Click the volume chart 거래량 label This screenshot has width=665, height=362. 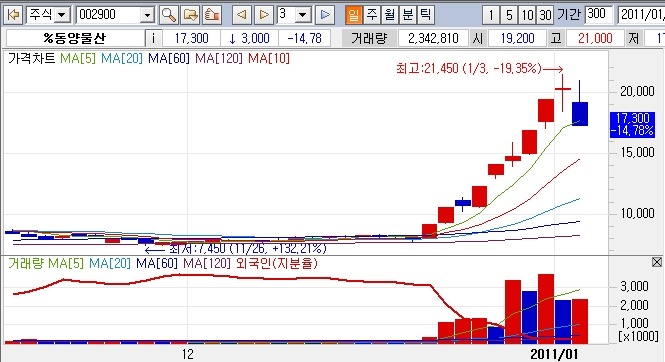(26, 263)
